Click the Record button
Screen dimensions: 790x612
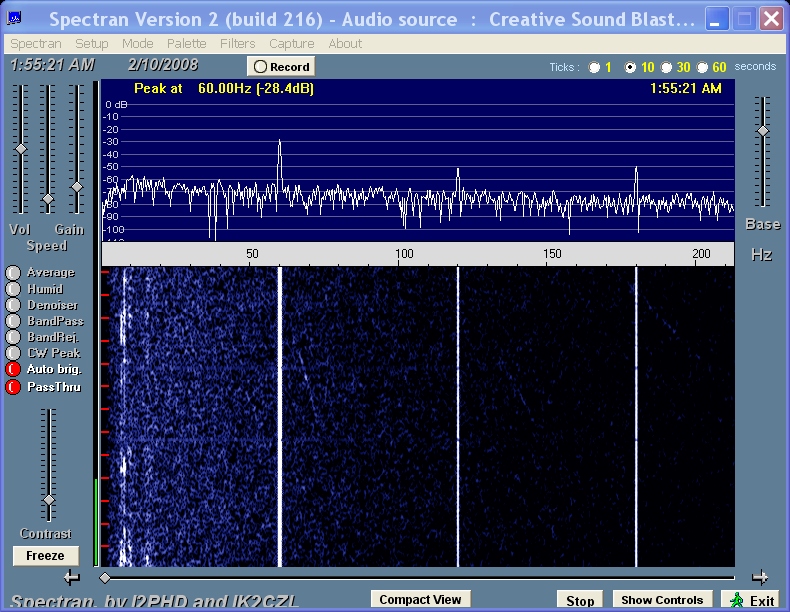coord(281,66)
